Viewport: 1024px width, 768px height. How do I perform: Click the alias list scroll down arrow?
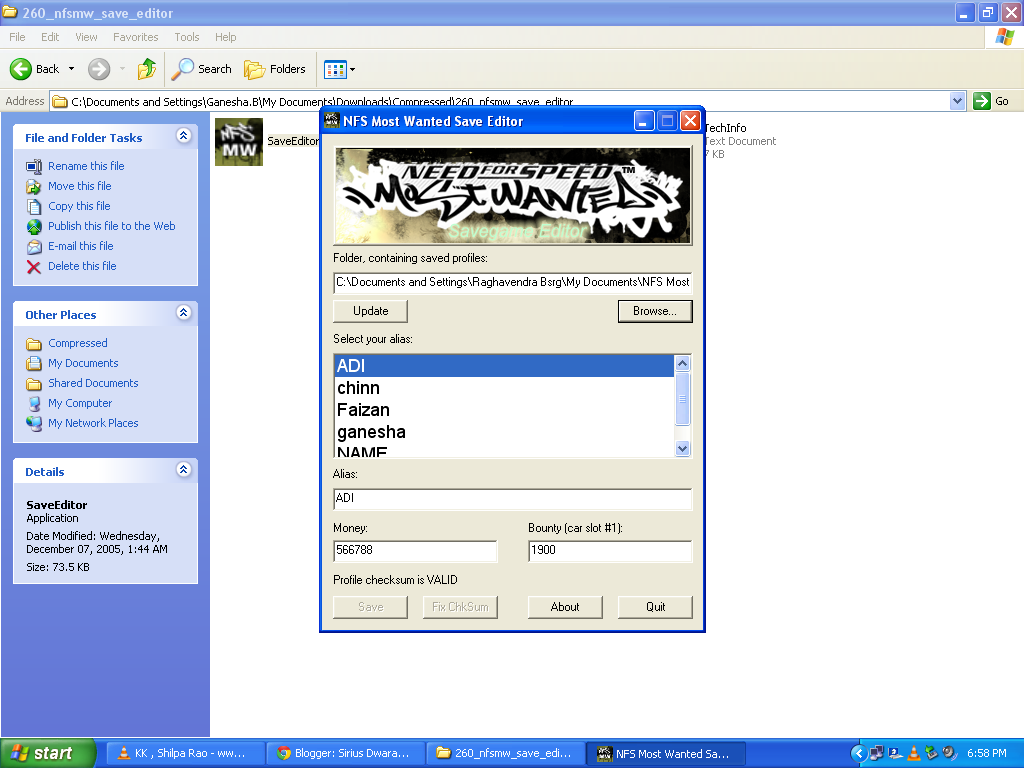tap(682, 448)
